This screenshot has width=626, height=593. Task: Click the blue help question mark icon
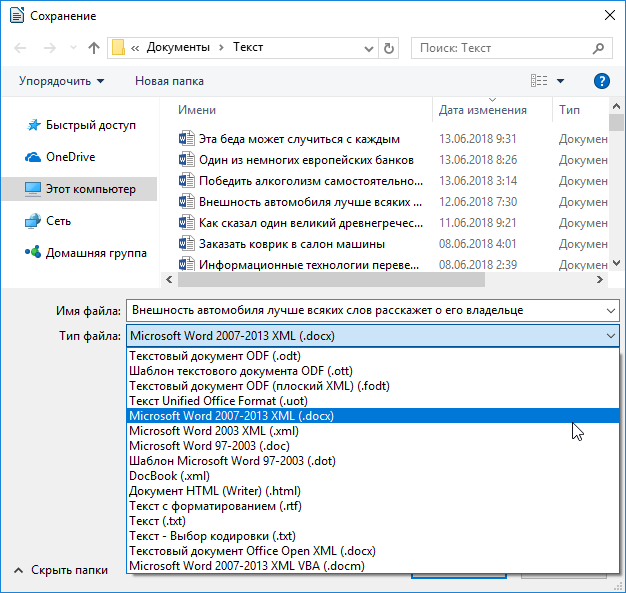[601, 81]
